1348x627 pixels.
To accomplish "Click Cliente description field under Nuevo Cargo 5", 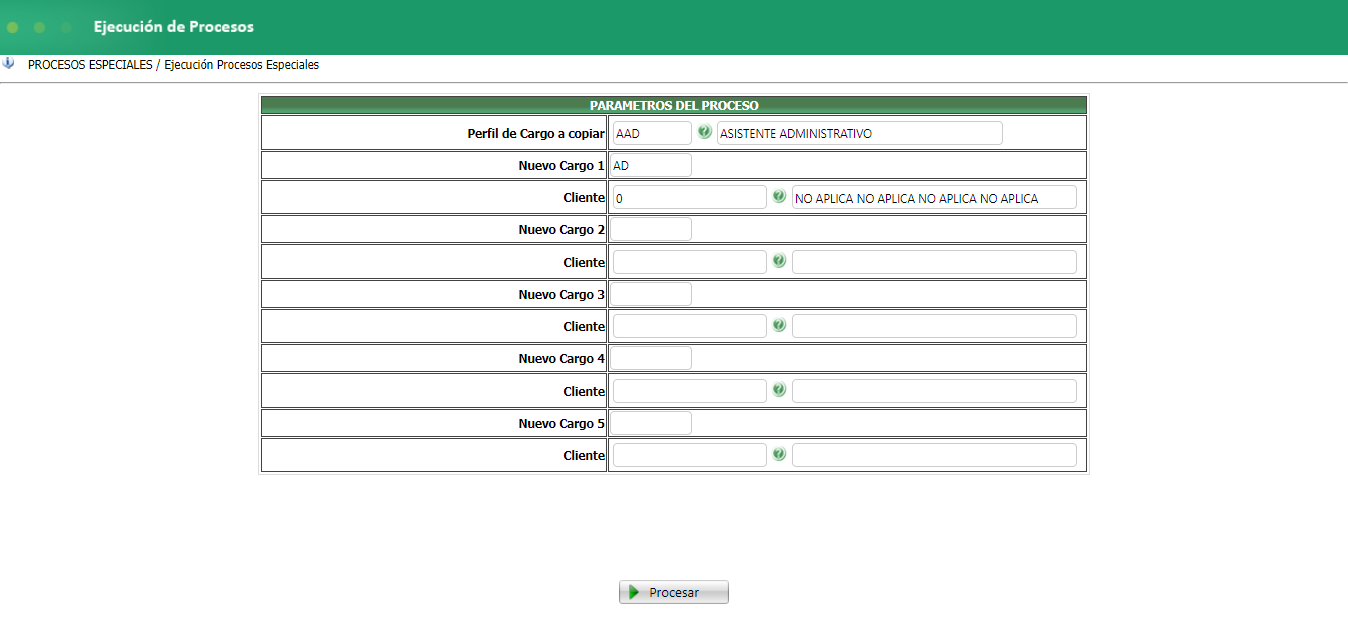I will point(934,455).
